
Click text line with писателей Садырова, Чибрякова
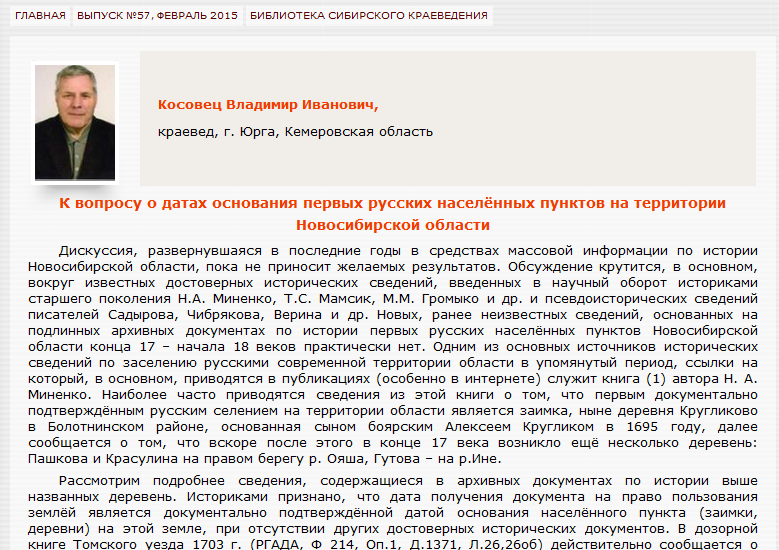click(x=392, y=314)
